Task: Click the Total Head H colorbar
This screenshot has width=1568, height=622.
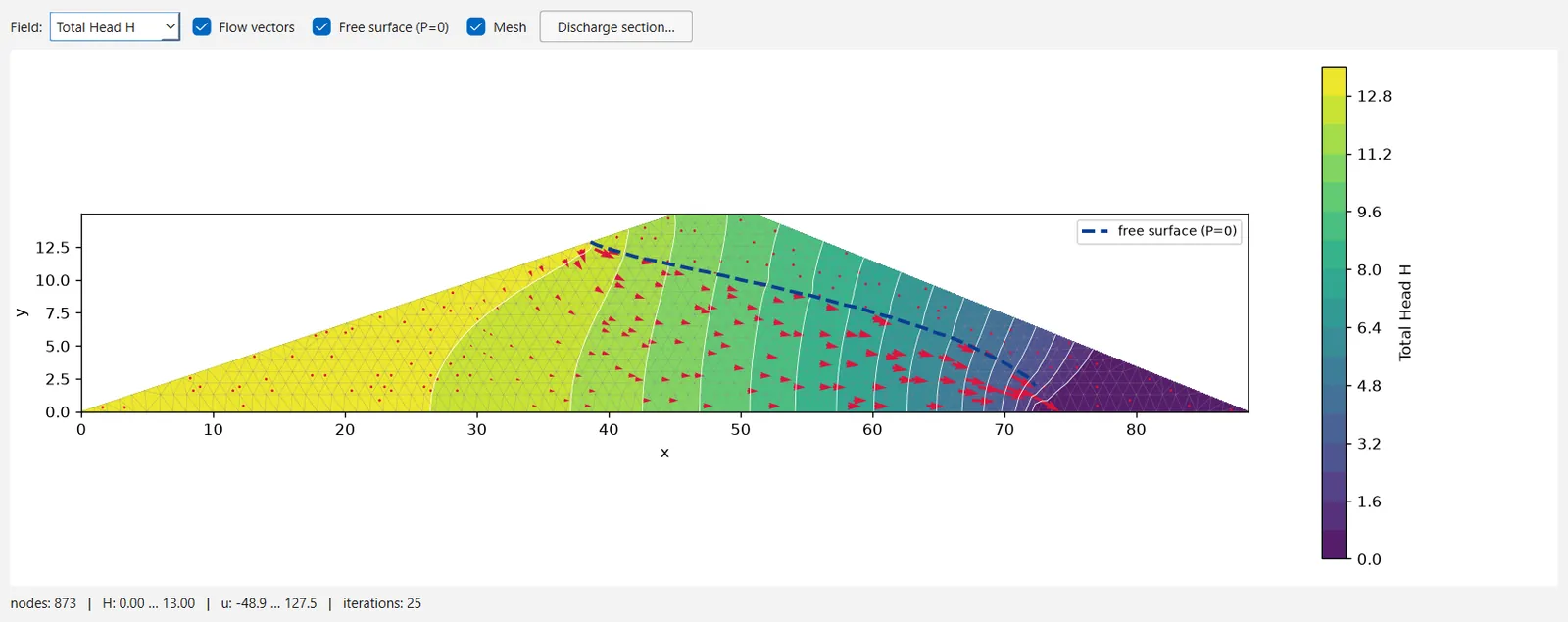Action: click(x=1334, y=312)
